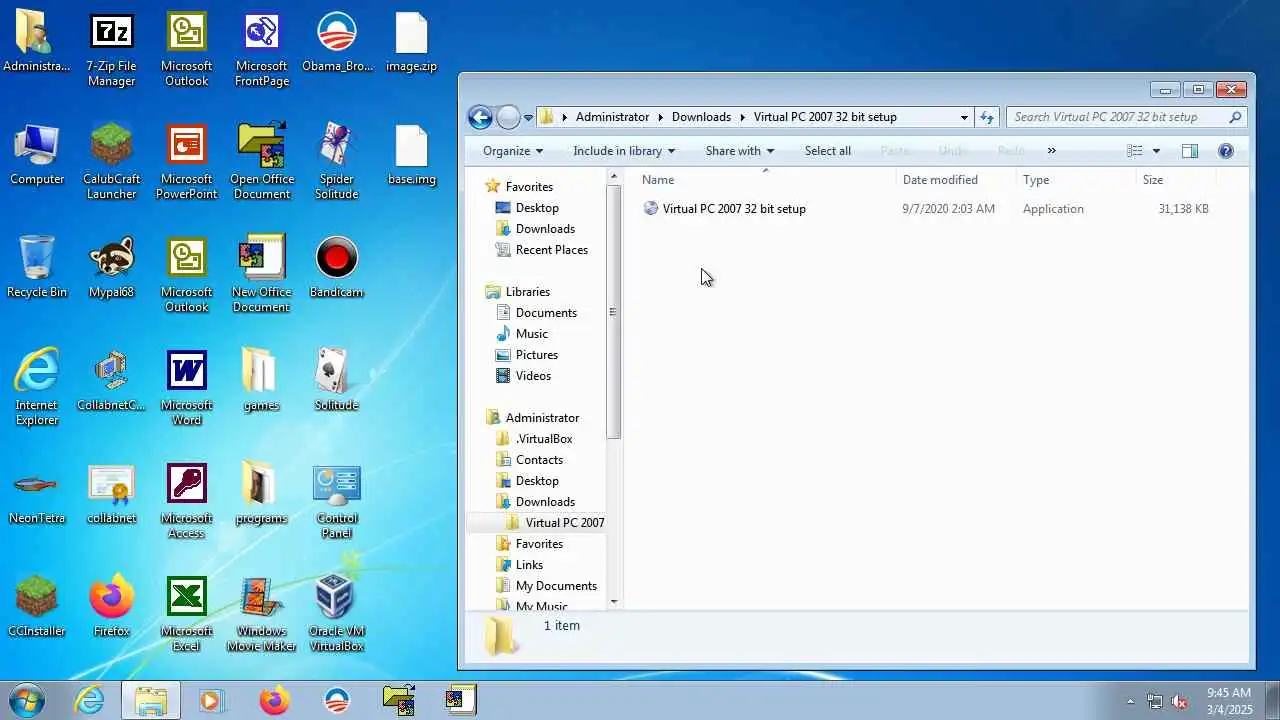Open the address bar history dropdown
Screen dimensions: 1280x720
click(964, 117)
